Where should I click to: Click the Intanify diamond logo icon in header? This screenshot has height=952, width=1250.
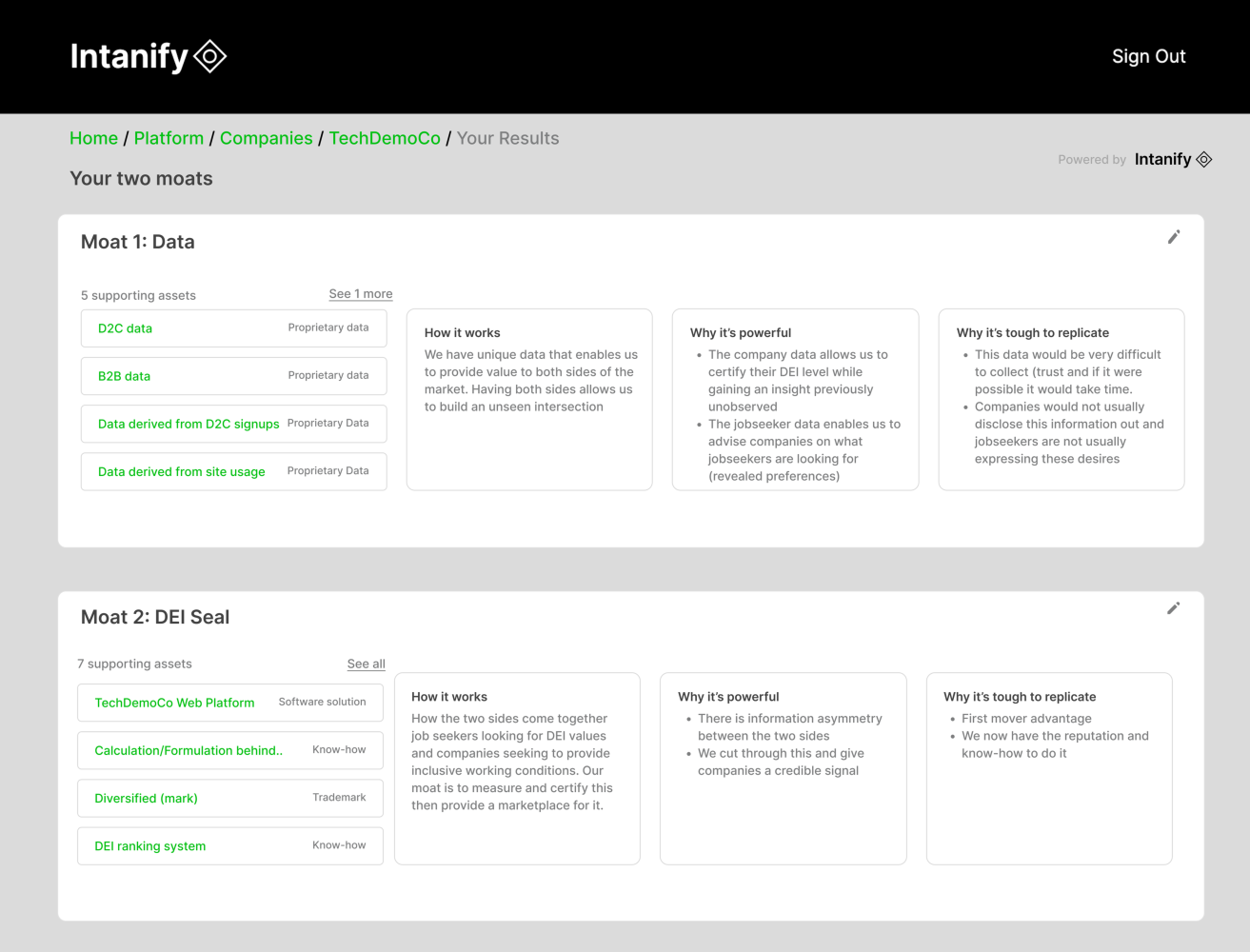tap(209, 56)
